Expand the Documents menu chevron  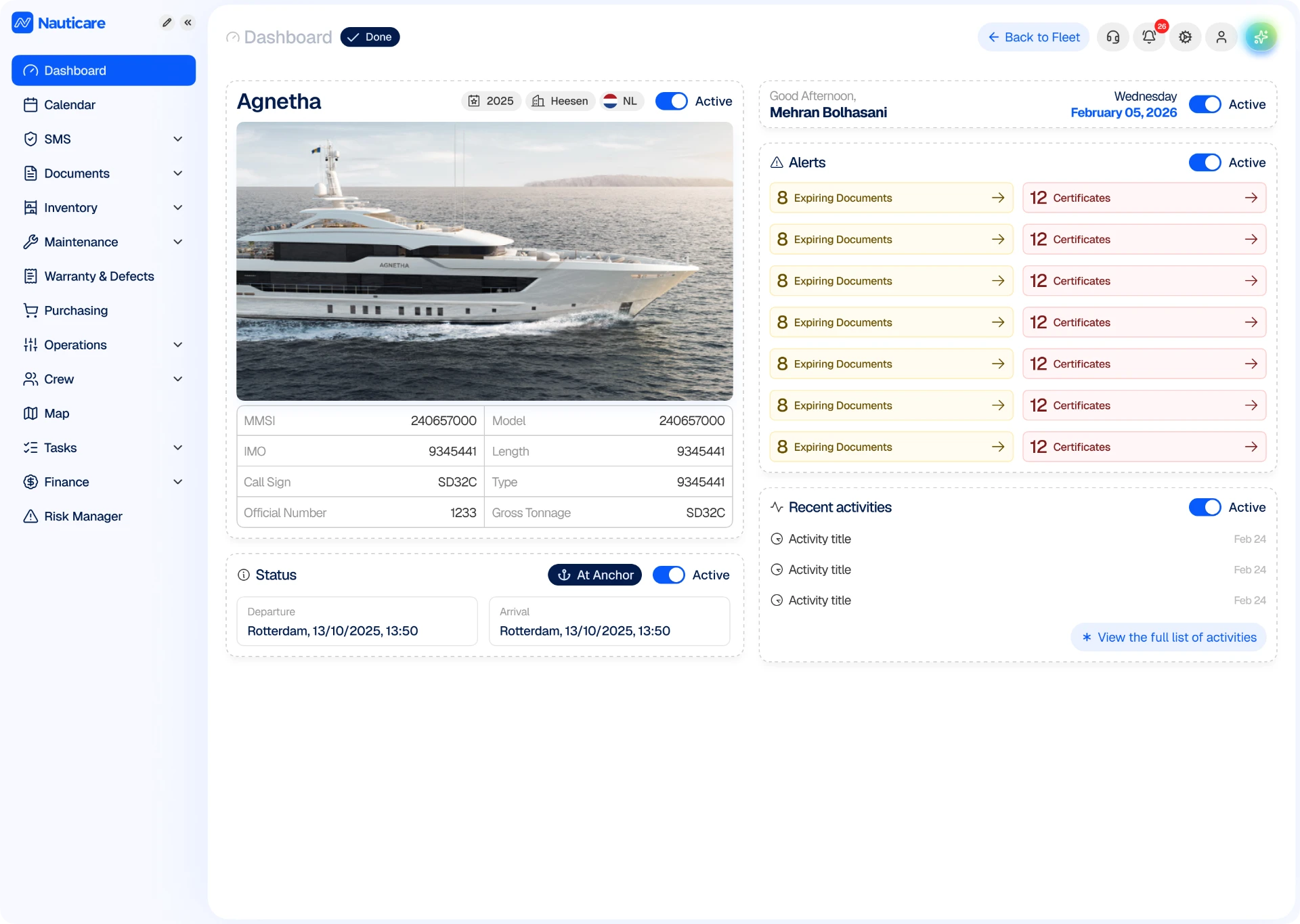pos(178,173)
